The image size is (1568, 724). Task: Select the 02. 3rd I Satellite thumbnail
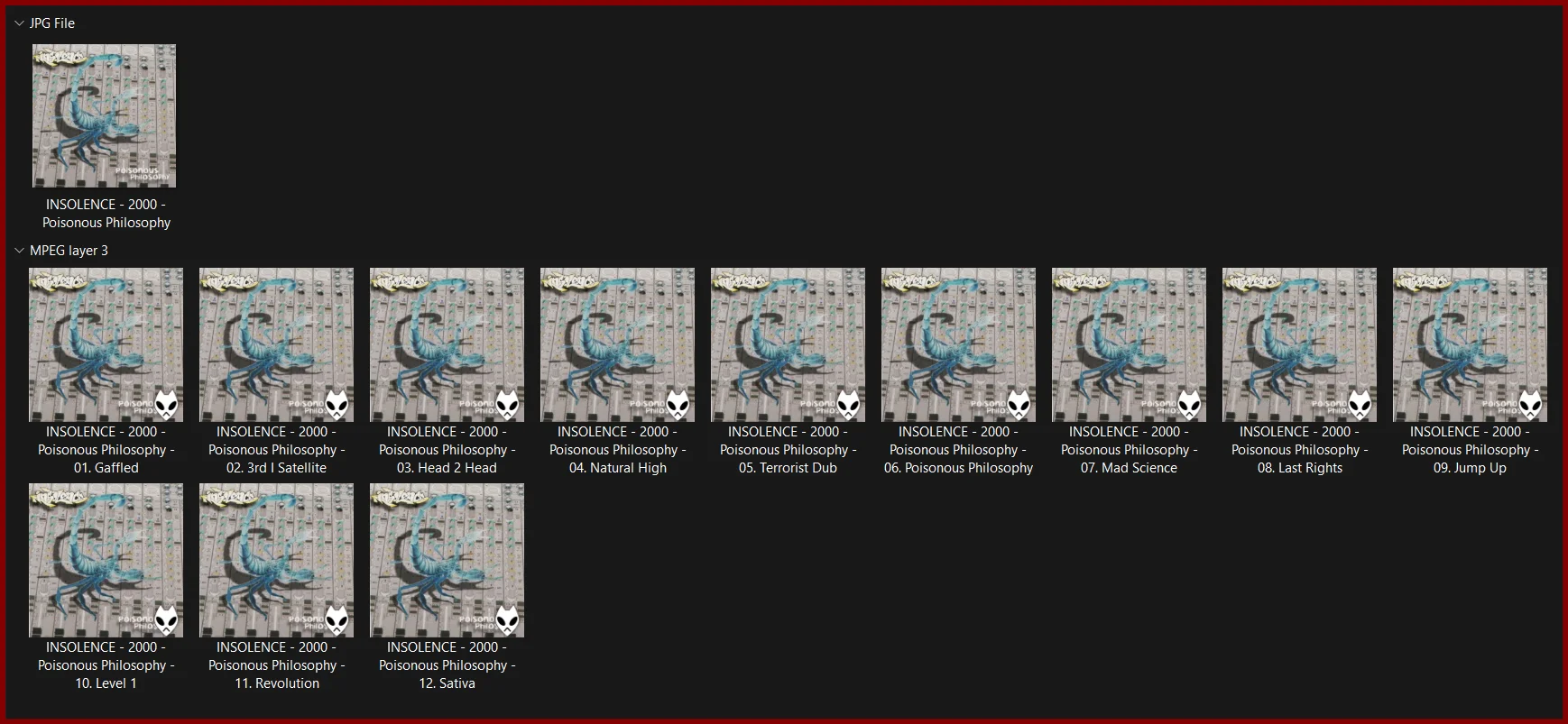point(276,344)
